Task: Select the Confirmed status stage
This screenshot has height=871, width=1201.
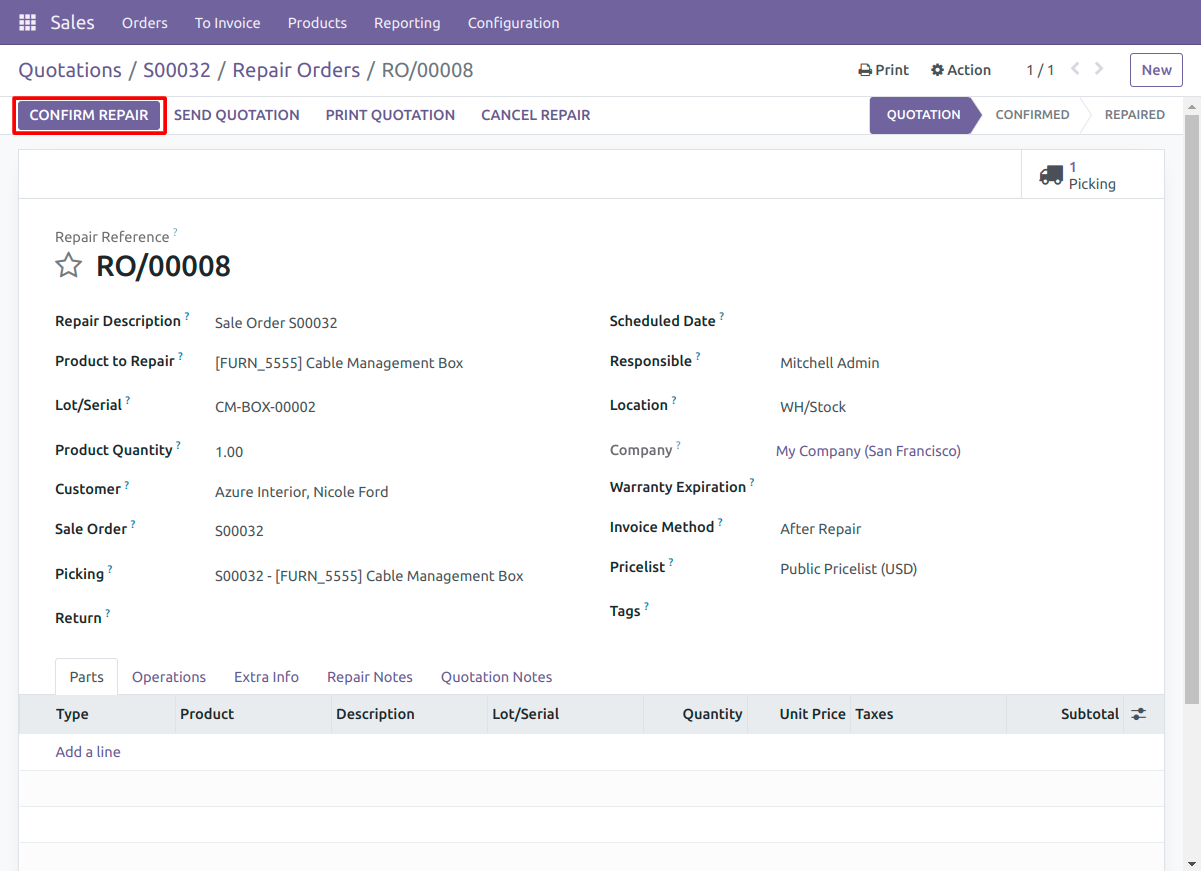Action: click(1032, 115)
